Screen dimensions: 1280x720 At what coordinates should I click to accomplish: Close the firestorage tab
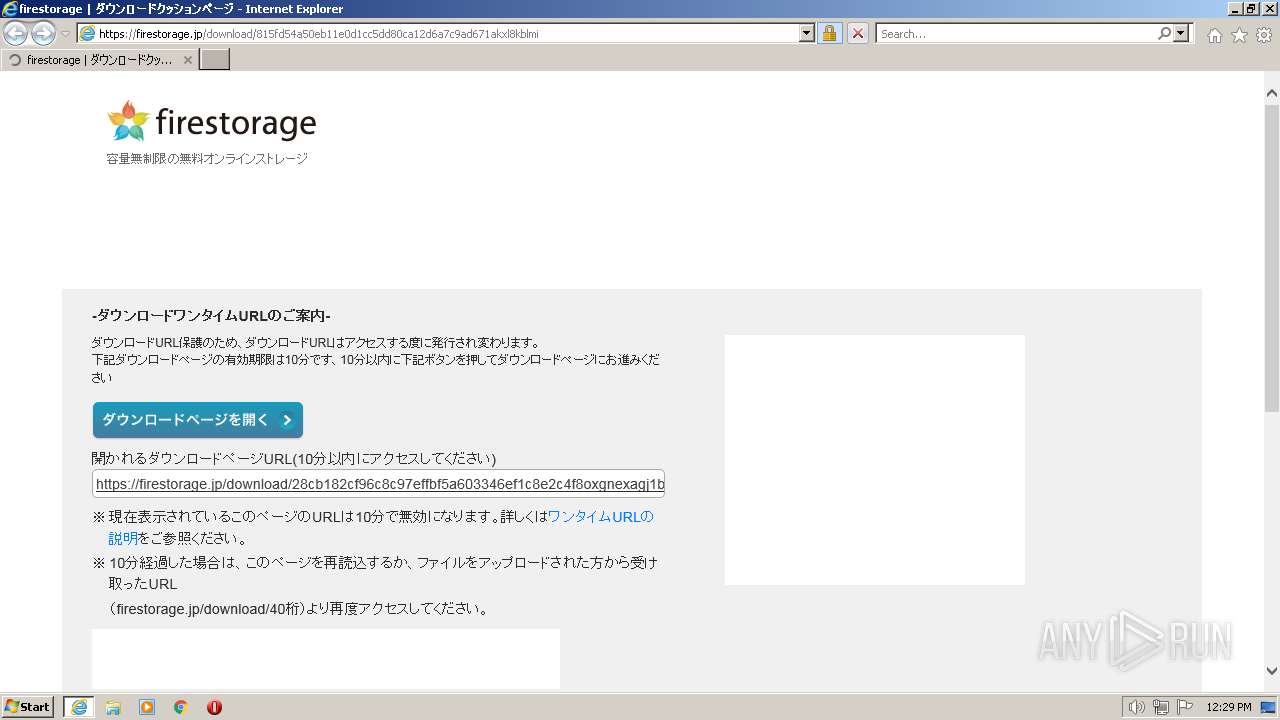(188, 60)
